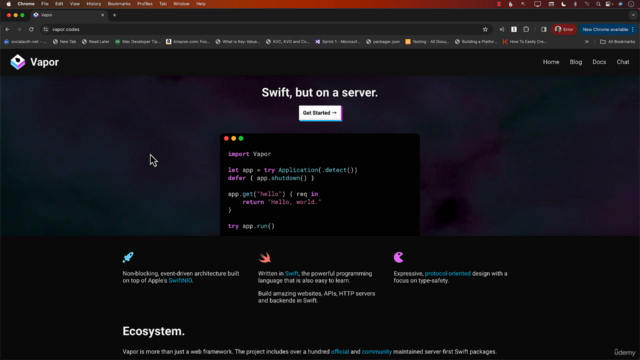The image size is (640, 360).
Task: Follow the community packages link
Action: (377, 351)
